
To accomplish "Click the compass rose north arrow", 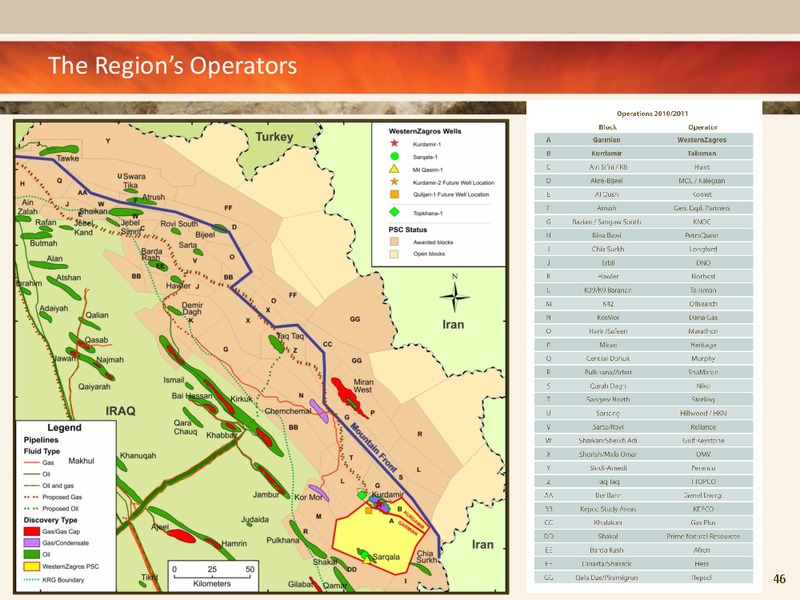I will 454,293.
